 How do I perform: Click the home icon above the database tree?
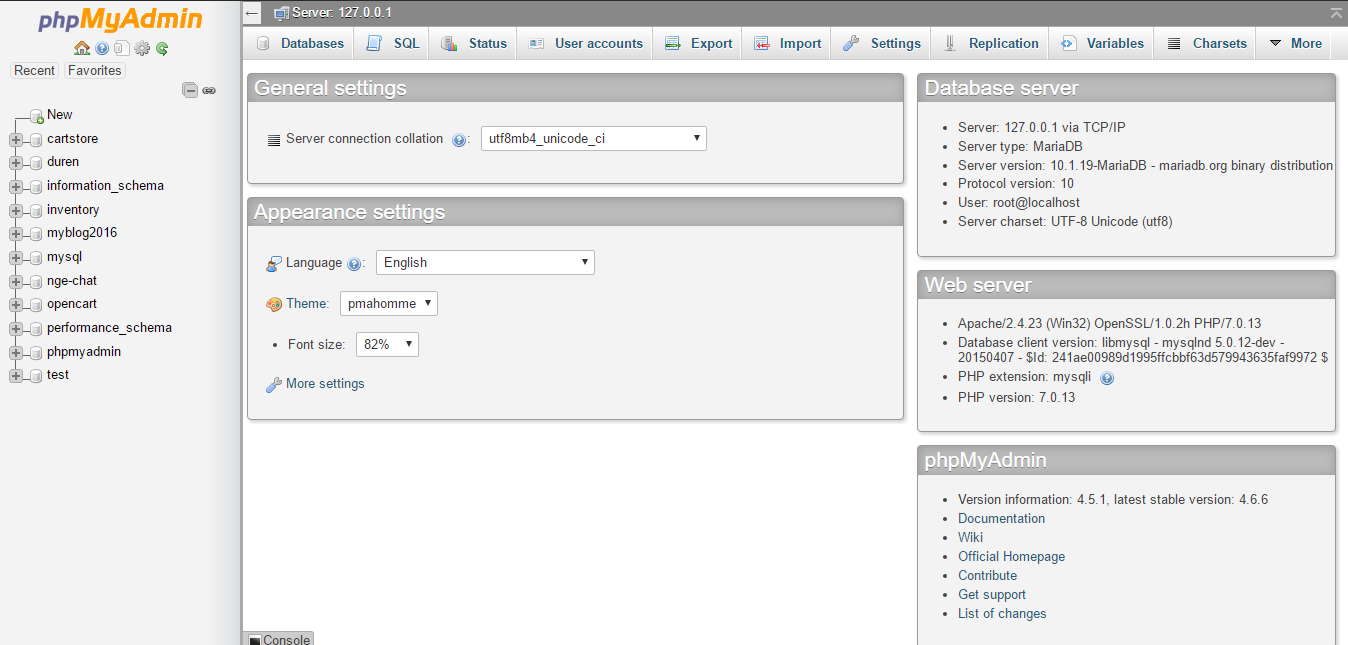pyautogui.click(x=81, y=47)
